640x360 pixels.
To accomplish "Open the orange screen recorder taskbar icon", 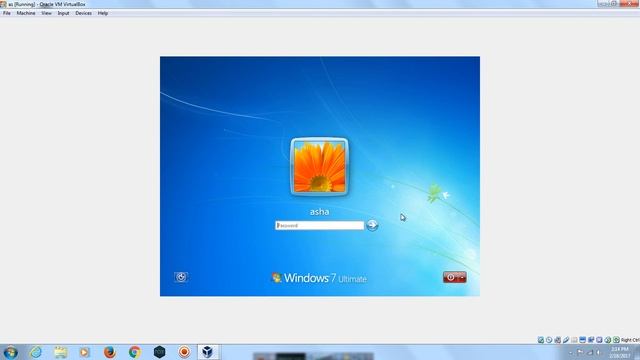I will tap(184, 352).
